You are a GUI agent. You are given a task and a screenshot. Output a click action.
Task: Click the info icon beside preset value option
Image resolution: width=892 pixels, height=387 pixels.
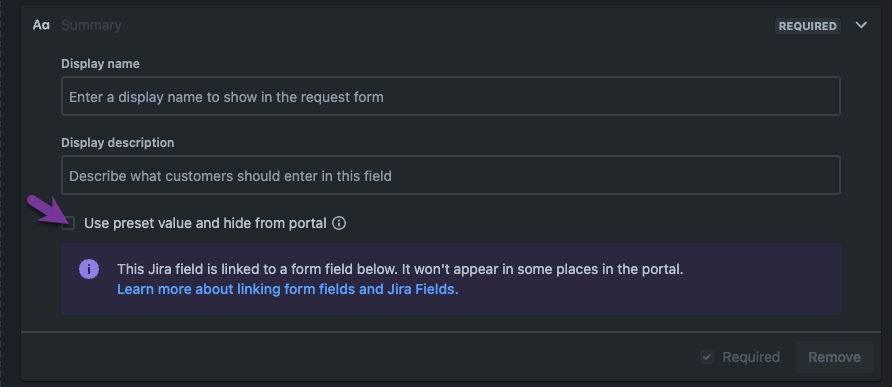(339, 223)
